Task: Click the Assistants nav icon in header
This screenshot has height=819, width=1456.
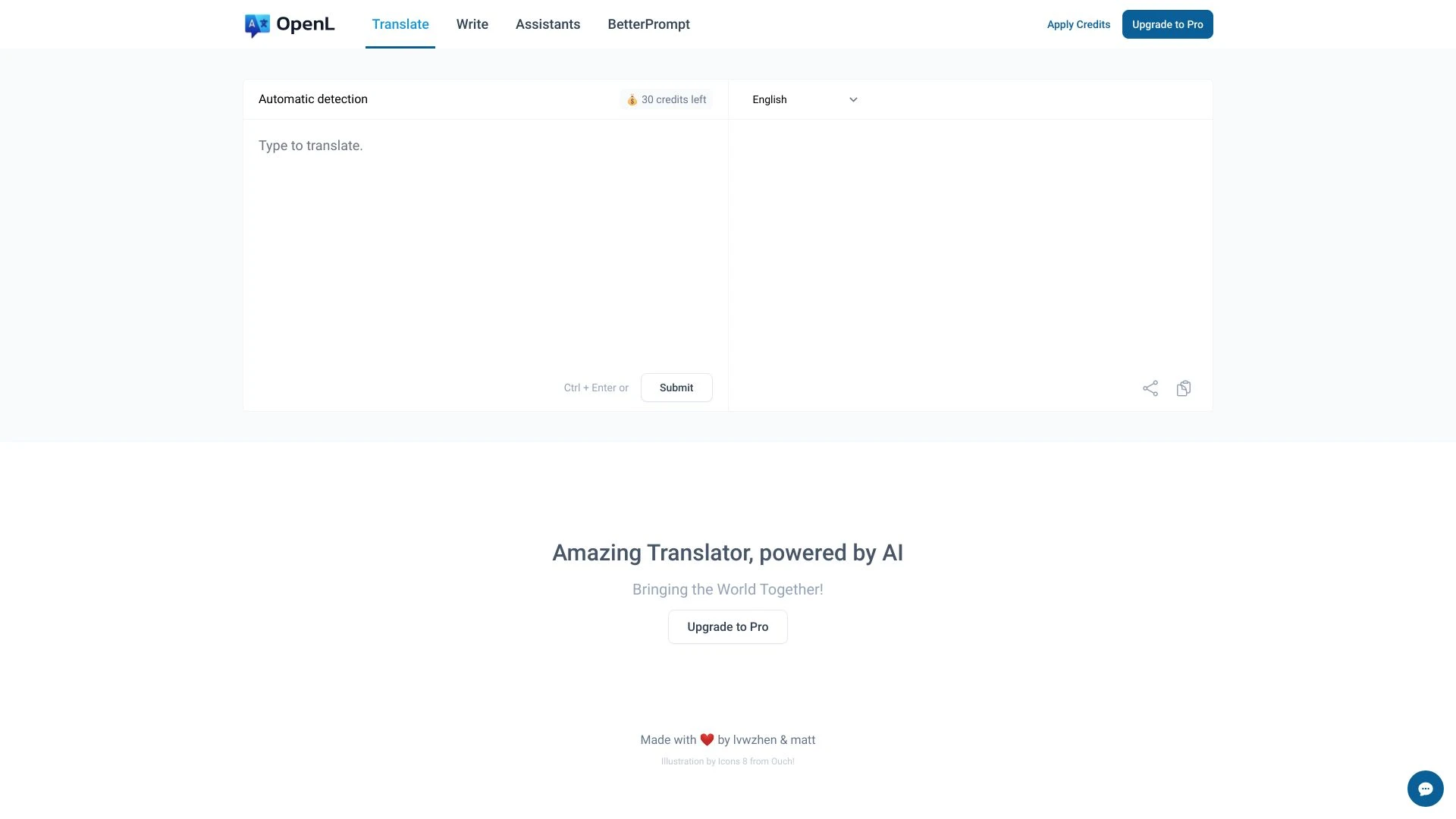Action: (547, 24)
